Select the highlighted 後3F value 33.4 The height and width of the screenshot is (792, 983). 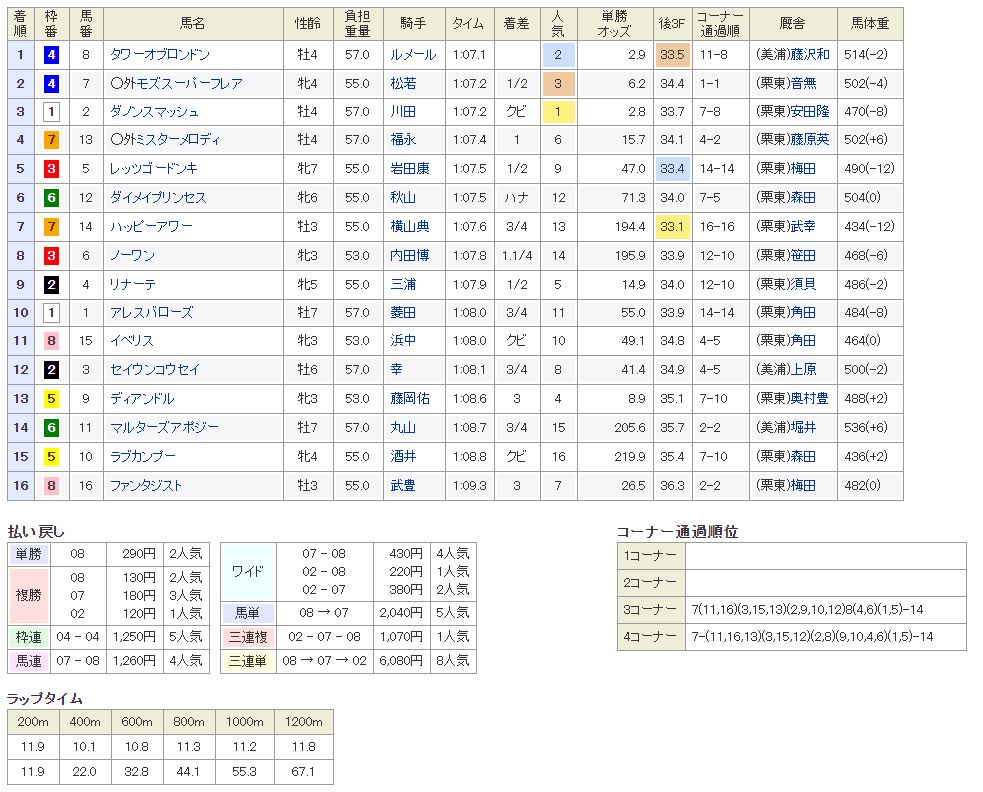coord(672,169)
